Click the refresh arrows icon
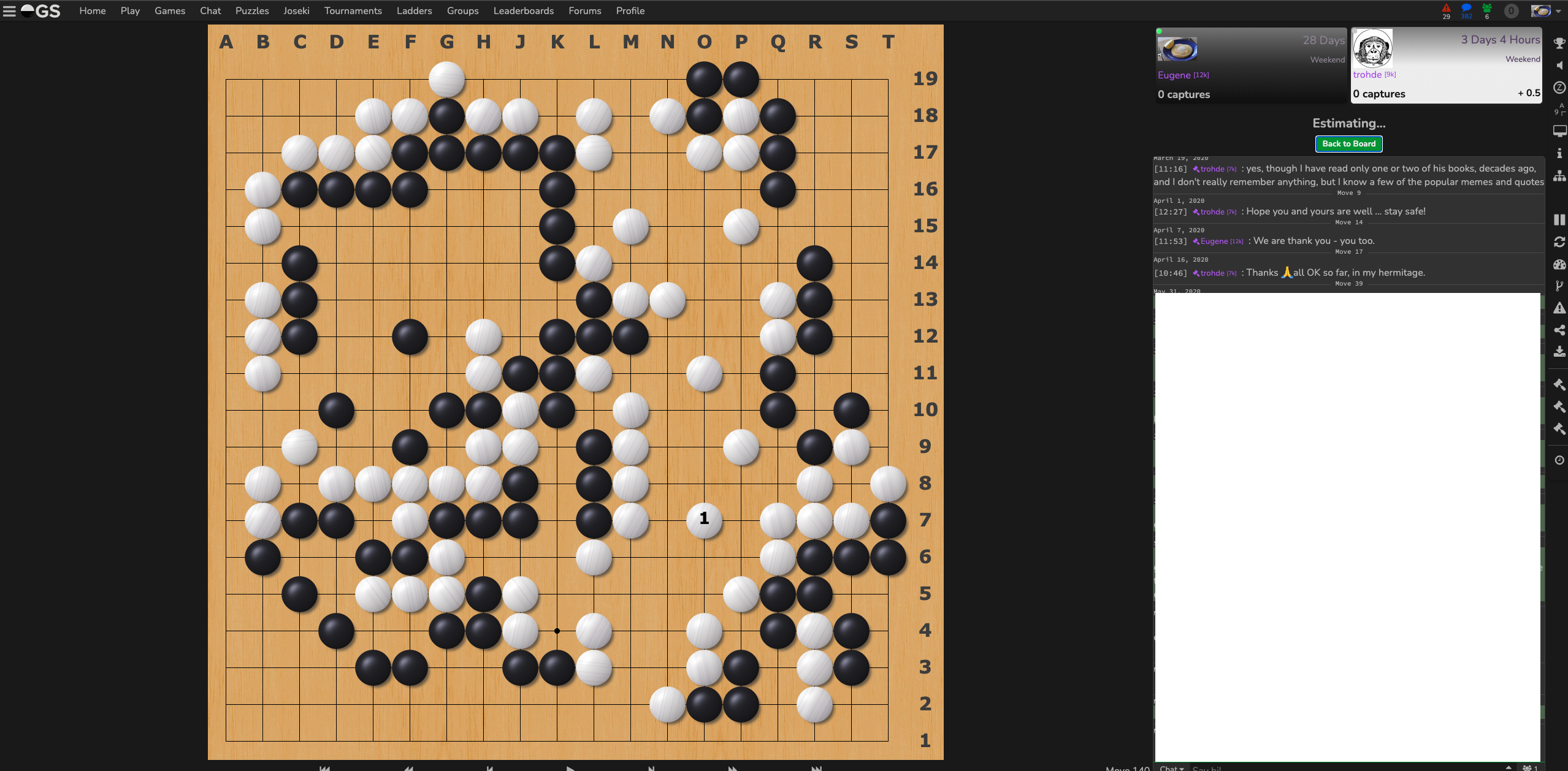The height and width of the screenshot is (771, 1568). pos(1559,242)
